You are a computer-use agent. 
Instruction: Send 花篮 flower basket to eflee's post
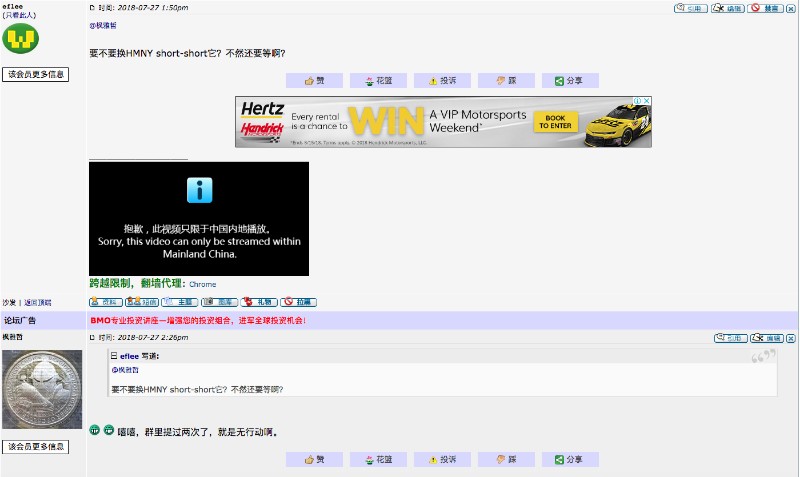pos(378,81)
